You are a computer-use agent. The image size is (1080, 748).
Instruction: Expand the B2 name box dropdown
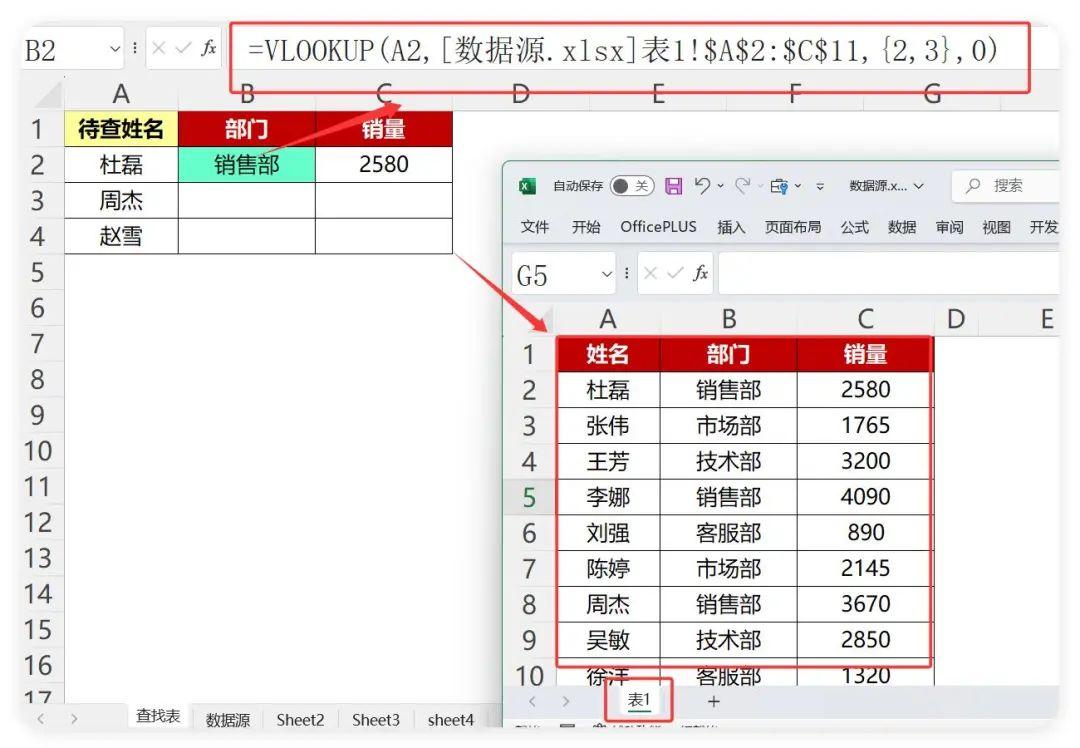tap(115, 49)
